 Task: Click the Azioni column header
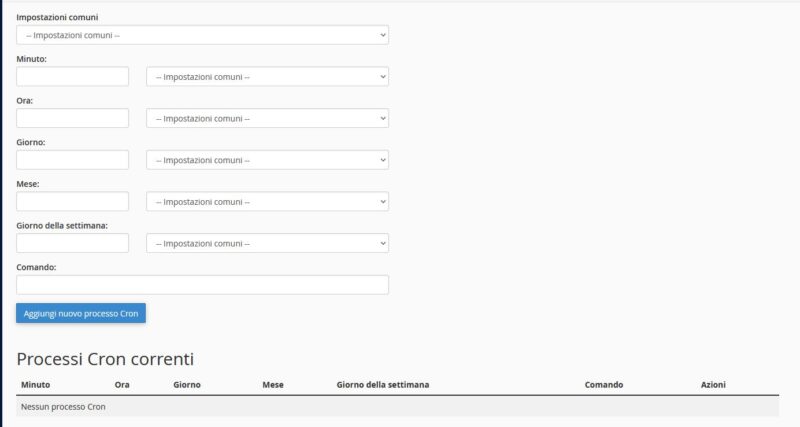pos(713,385)
